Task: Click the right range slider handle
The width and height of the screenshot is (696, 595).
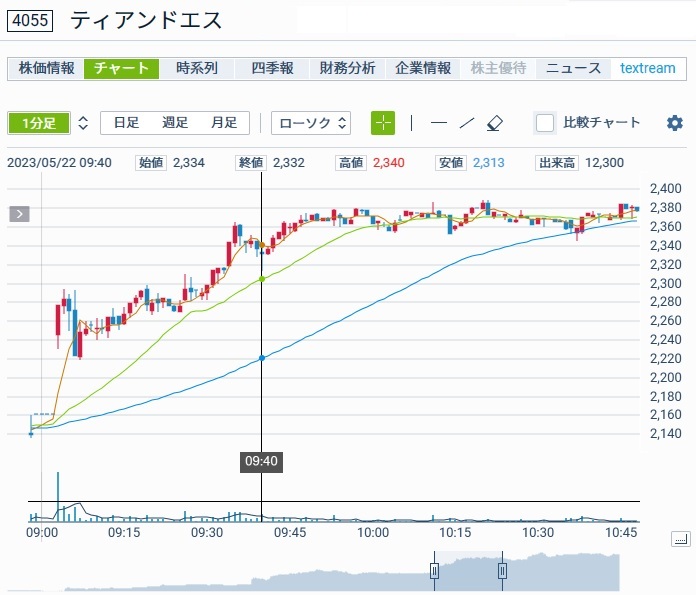Action: [502, 571]
